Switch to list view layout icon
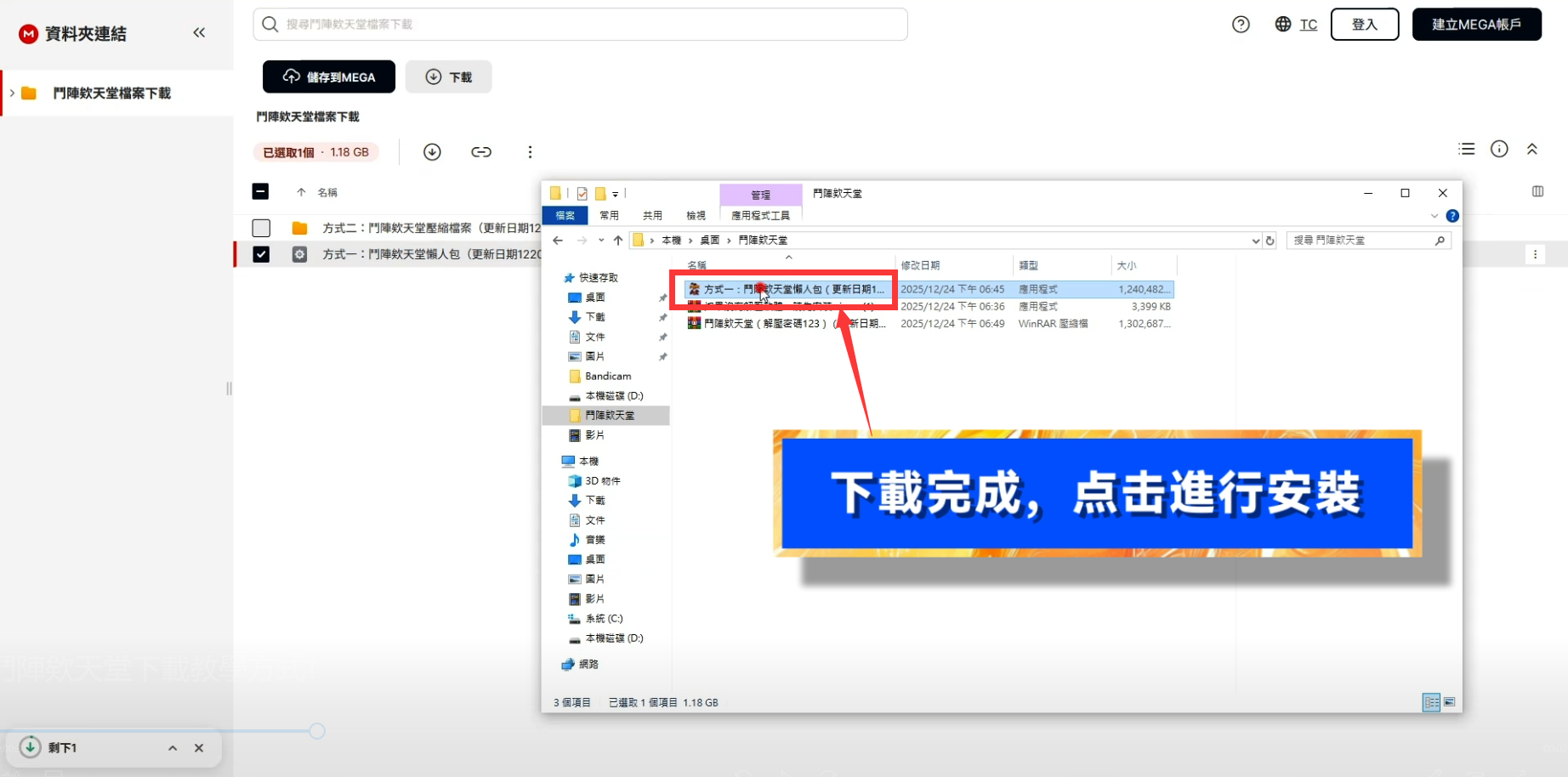Image resolution: width=1568 pixels, height=777 pixels. [x=1466, y=148]
